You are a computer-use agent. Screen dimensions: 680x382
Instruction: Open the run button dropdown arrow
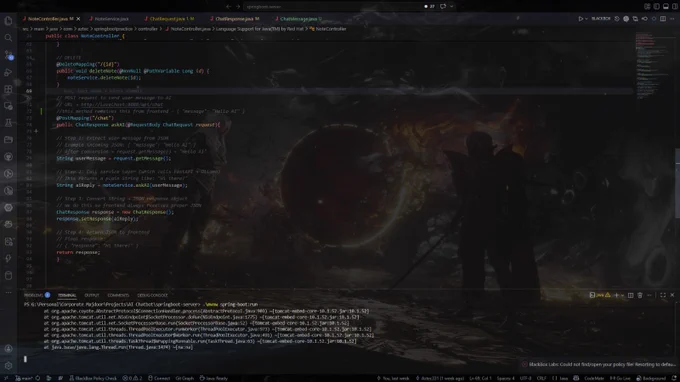586,19
